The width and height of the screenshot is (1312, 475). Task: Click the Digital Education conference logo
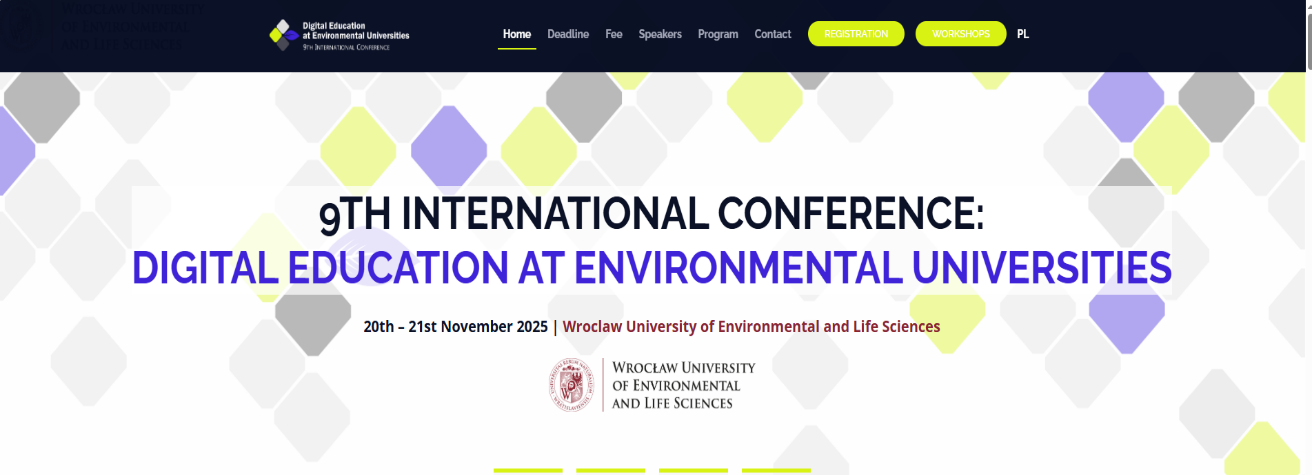pyautogui.click(x=340, y=34)
